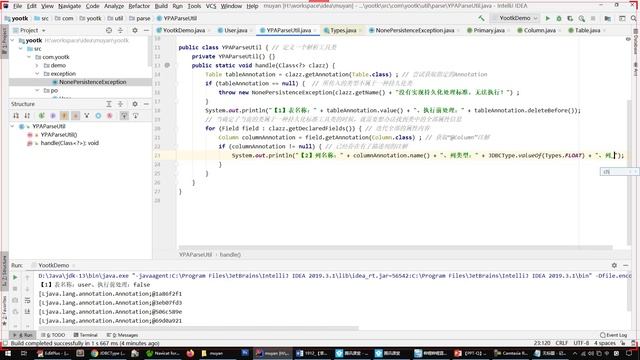This screenshot has width=640, height=360.
Task: Open the Event Log
Action: pos(613,335)
